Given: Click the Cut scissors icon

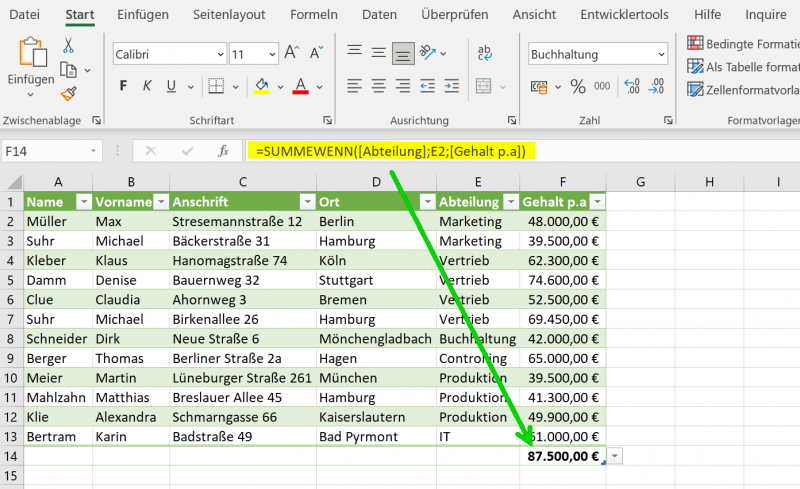Looking at the screenshot, I should tap(68, 45).
